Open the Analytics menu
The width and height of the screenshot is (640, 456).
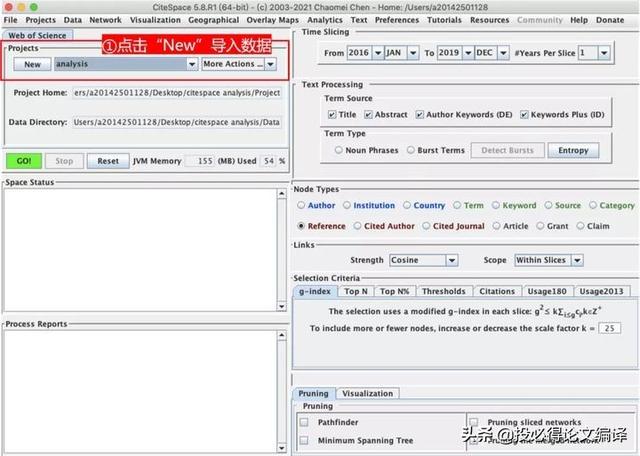click(325, 20)
